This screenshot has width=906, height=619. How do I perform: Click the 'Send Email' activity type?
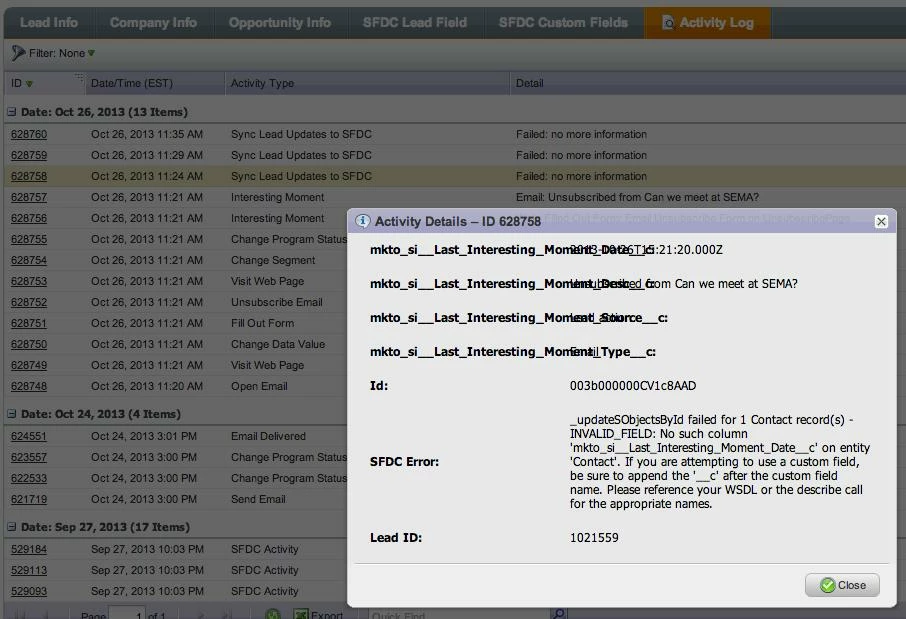(258, 499)
